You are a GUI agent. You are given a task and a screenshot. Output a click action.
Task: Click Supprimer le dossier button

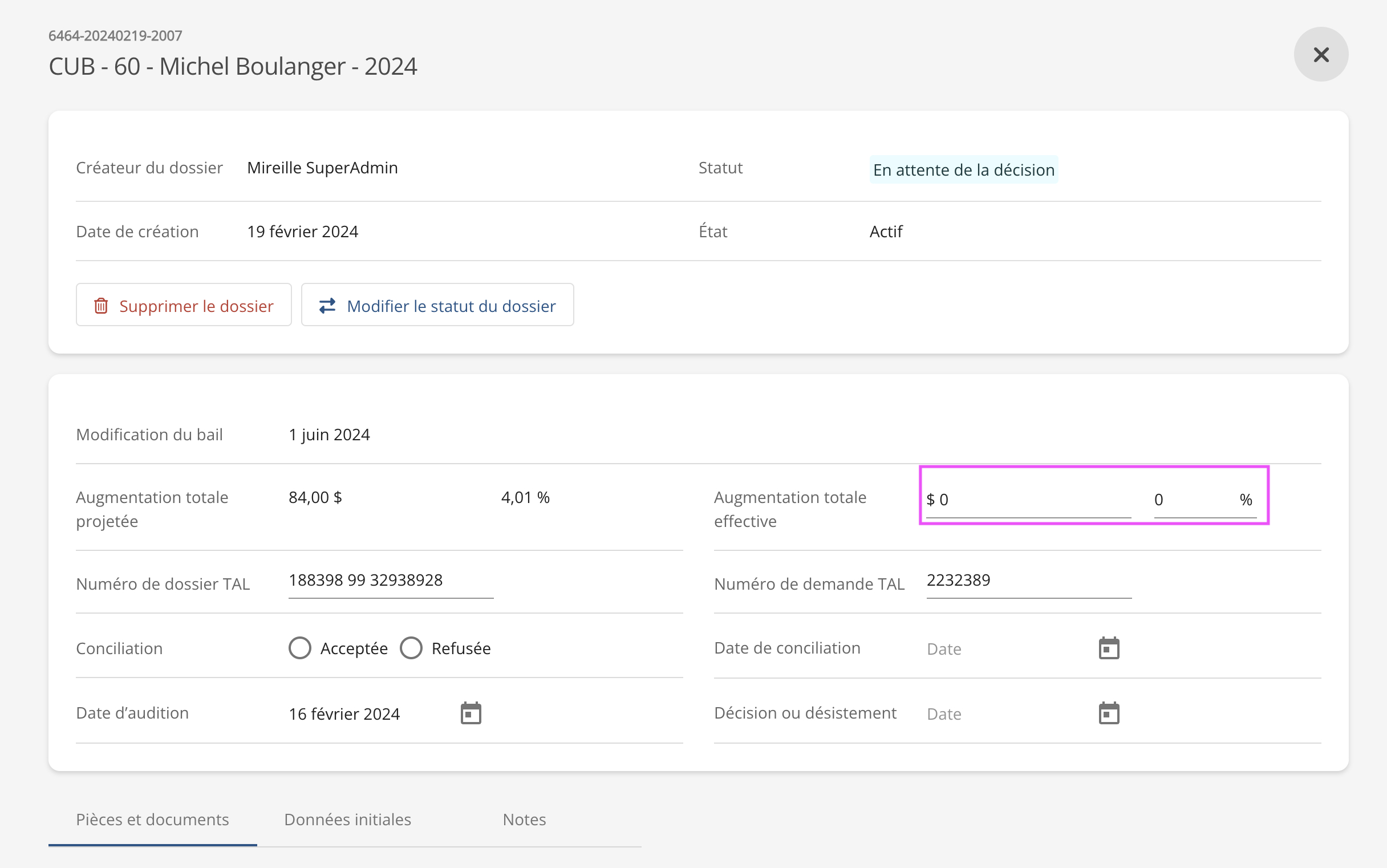click(x=184, y=305)
